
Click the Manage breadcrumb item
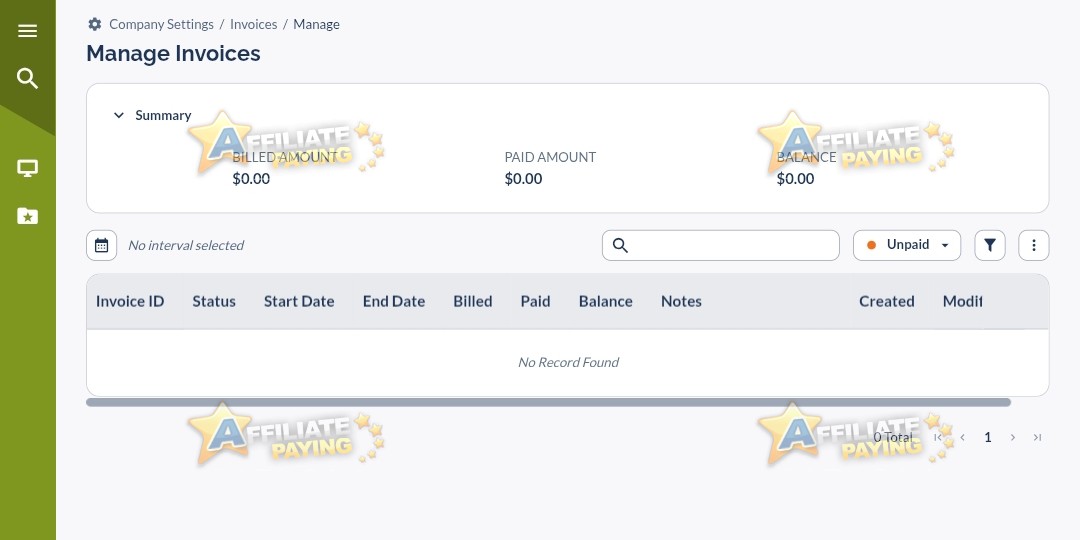click(x=316, y=24)
